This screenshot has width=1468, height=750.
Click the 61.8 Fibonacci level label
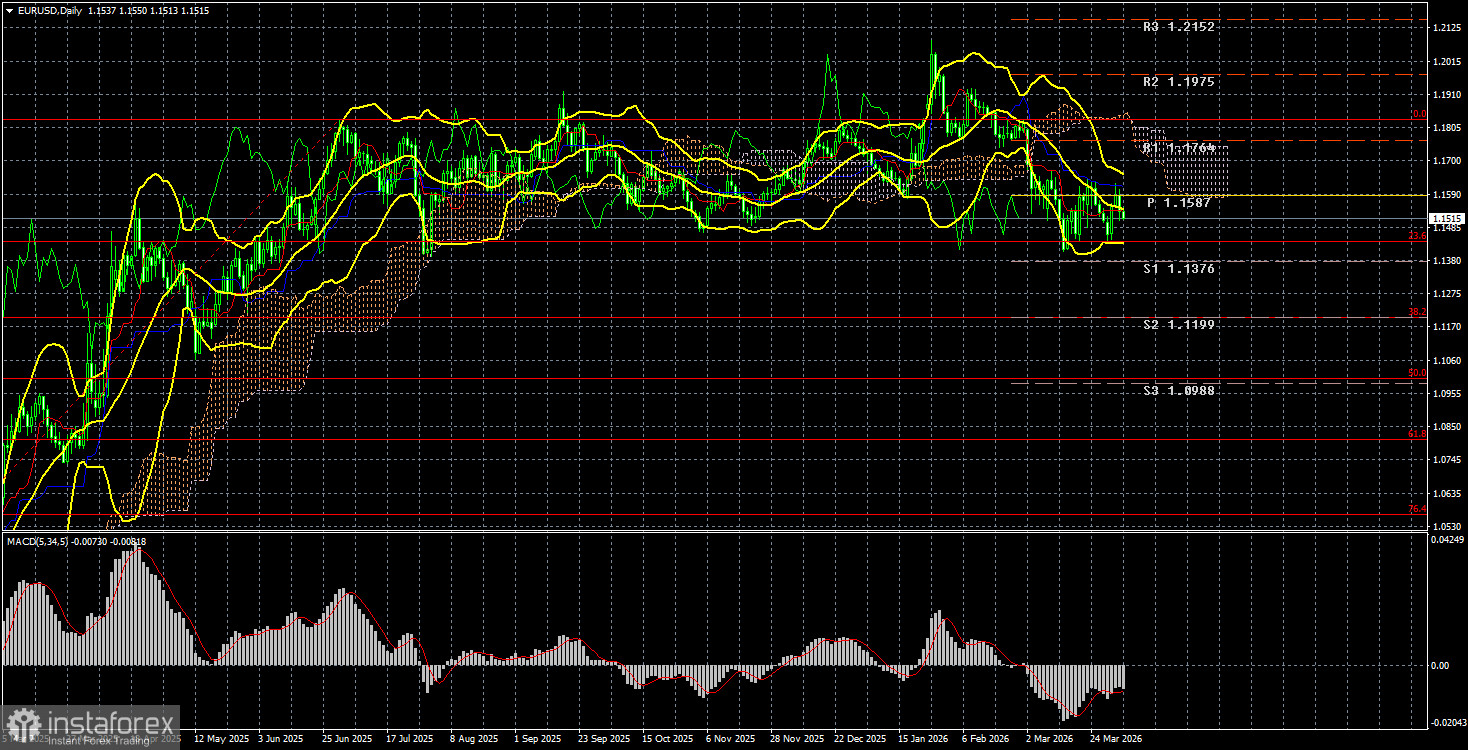point(1417,434)
